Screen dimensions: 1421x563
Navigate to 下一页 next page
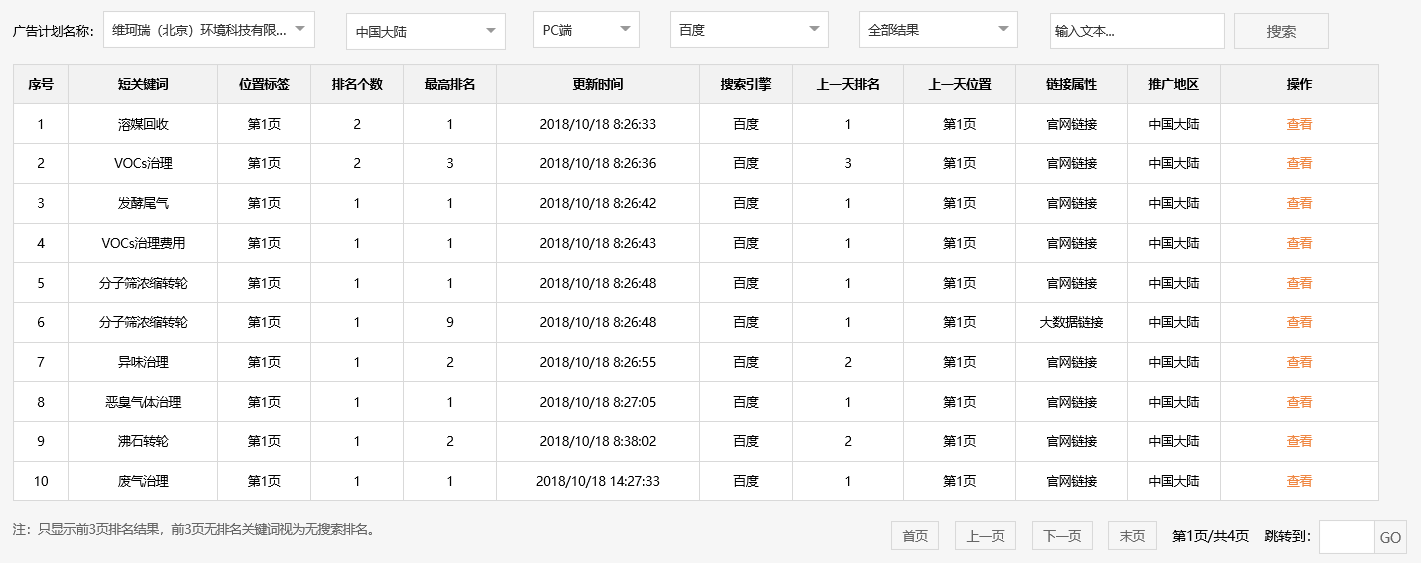click(1062, 536)
